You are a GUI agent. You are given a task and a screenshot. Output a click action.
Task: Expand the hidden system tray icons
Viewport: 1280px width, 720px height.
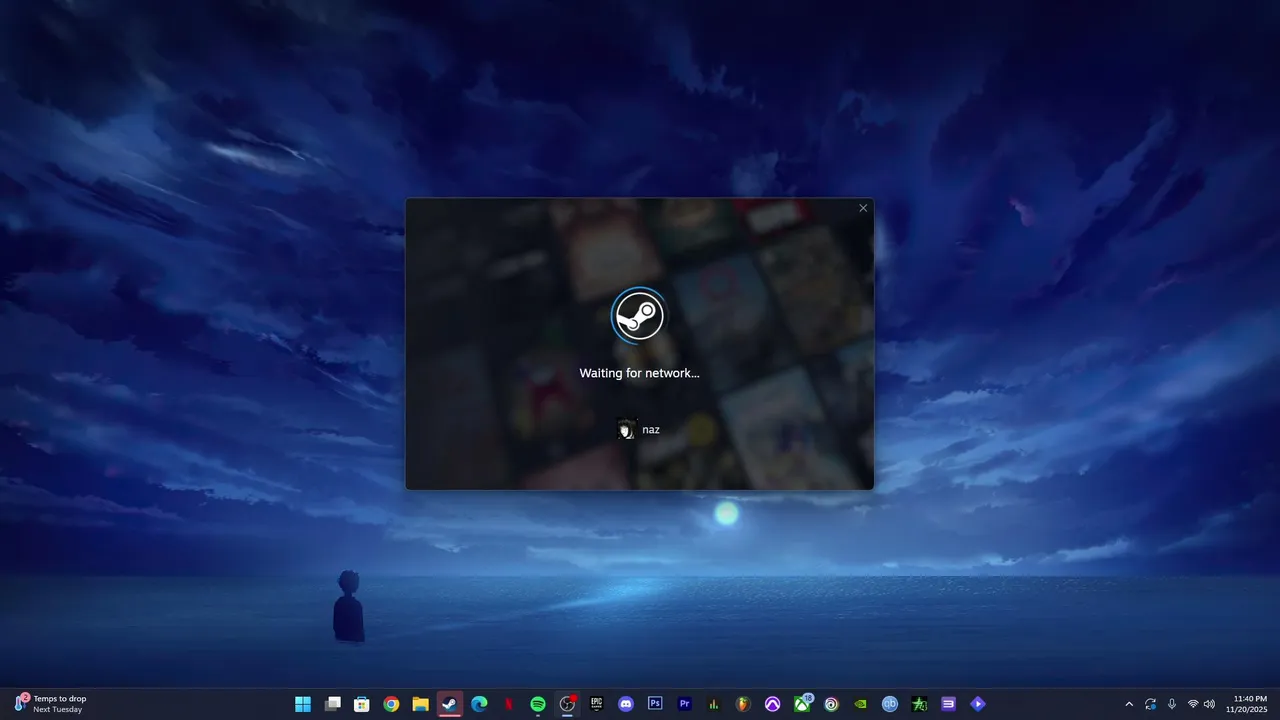point(1129,704)
